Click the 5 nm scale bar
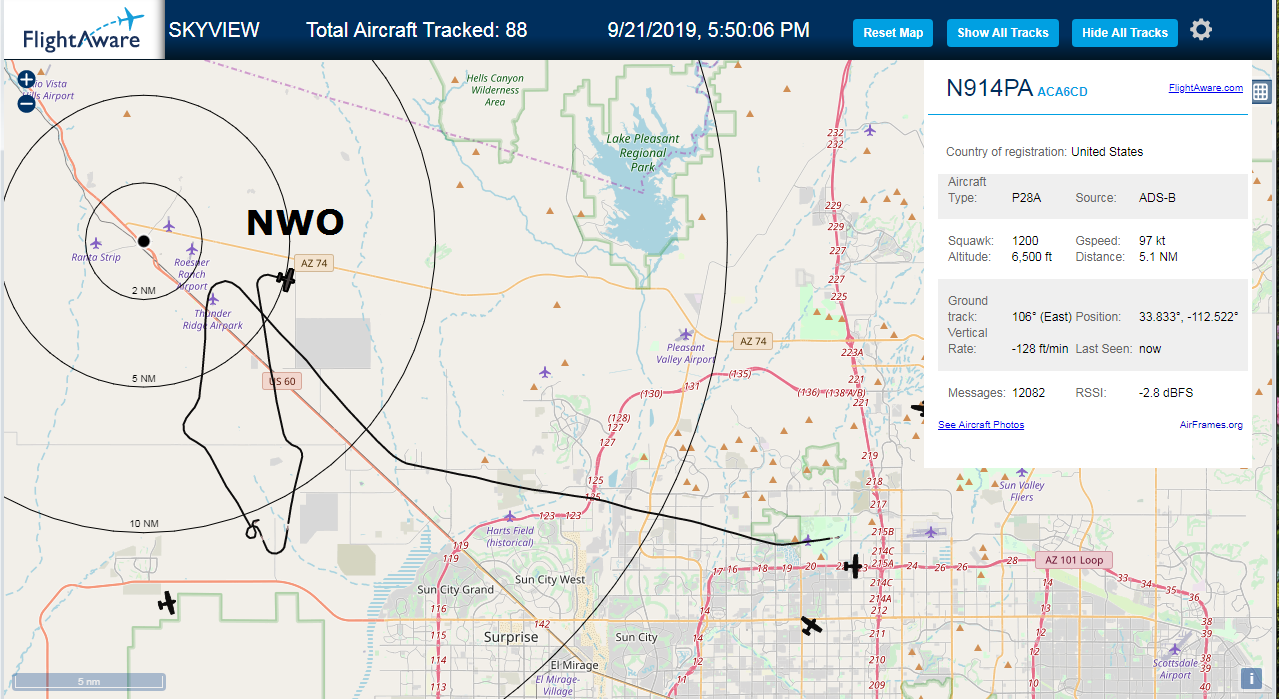The image size is (1279, 699). pos(89,682)
